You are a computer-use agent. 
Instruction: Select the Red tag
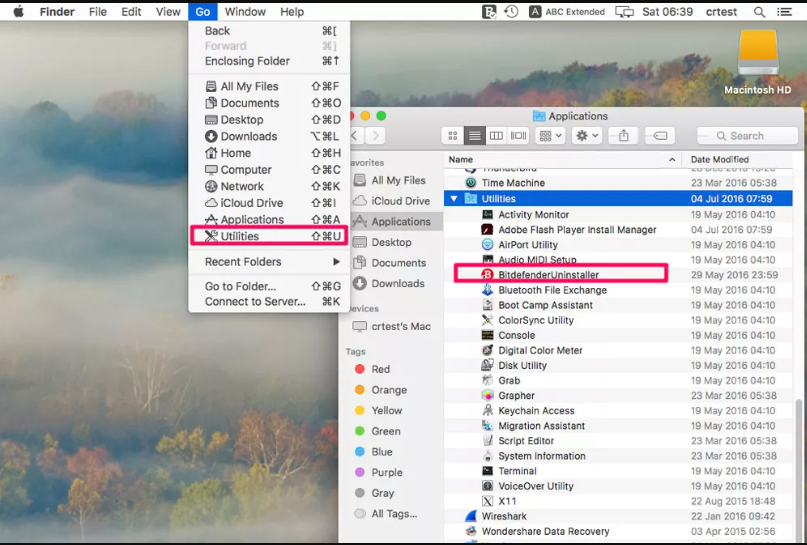[373, 369]
